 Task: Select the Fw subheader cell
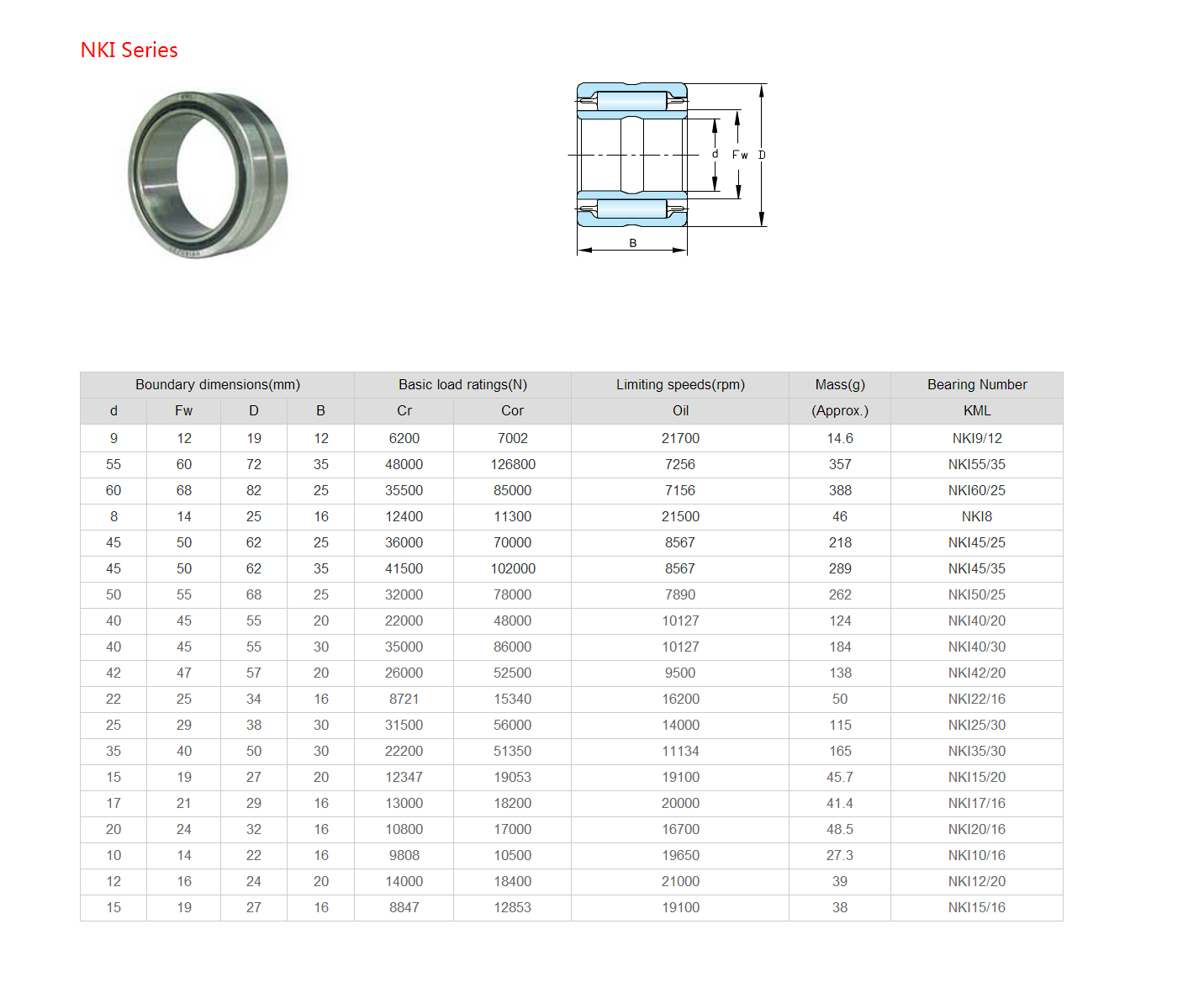[x=183, y=411]
